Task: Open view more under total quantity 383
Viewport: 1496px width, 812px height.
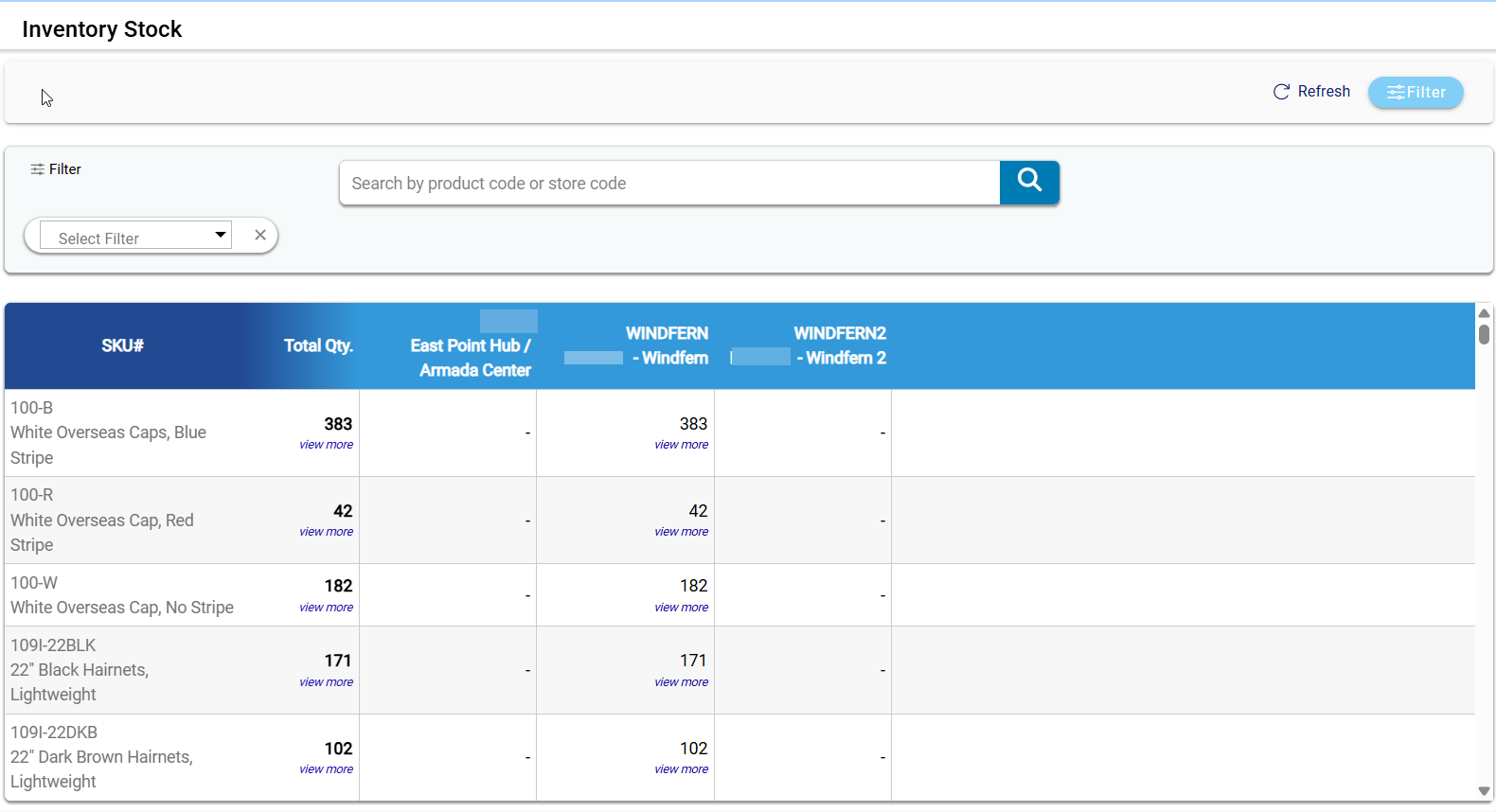Action: (x=326, y=445)
